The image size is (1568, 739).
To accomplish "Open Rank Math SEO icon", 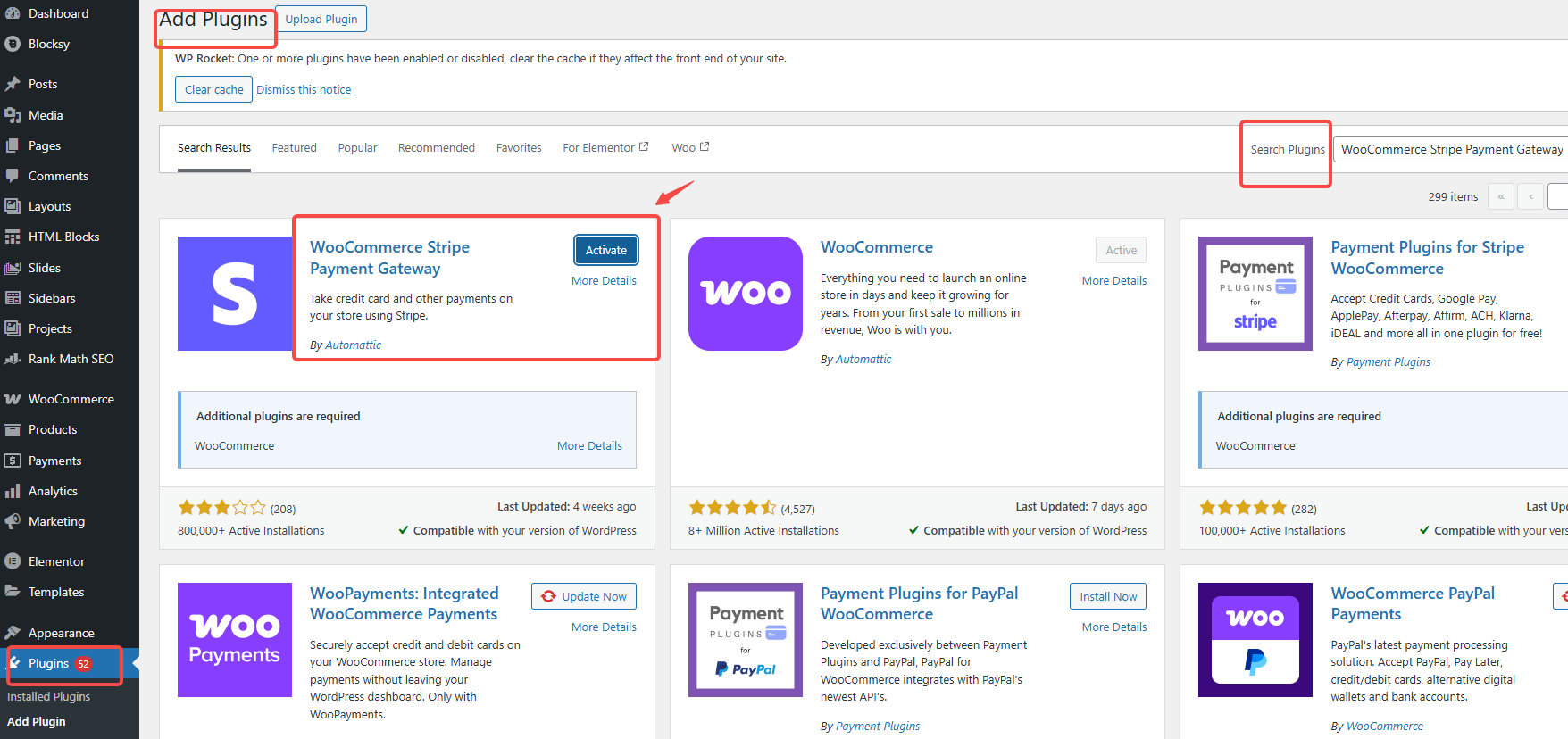I will 13,359.
